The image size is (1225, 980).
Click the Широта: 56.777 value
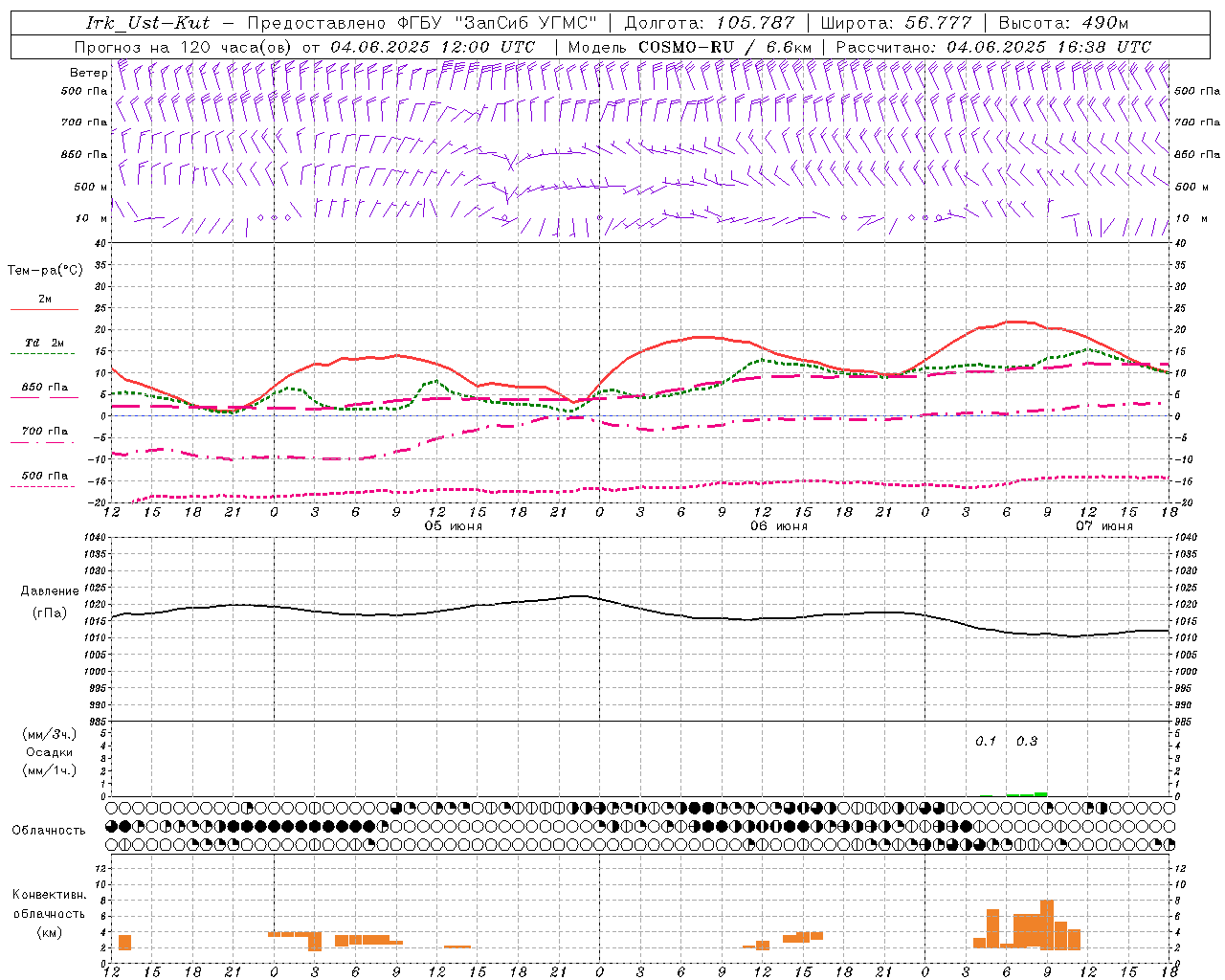point(898,23)
